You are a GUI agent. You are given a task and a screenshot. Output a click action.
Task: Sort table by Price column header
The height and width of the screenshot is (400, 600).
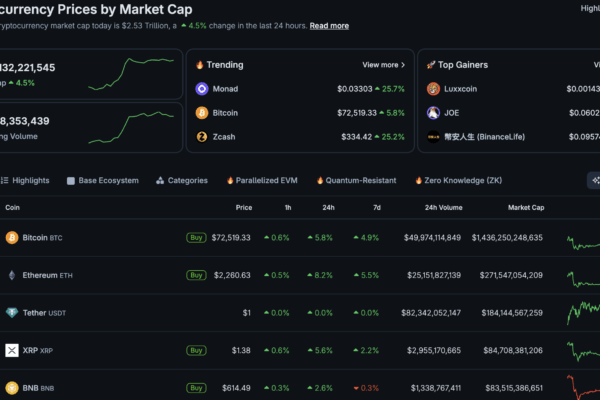243,207
